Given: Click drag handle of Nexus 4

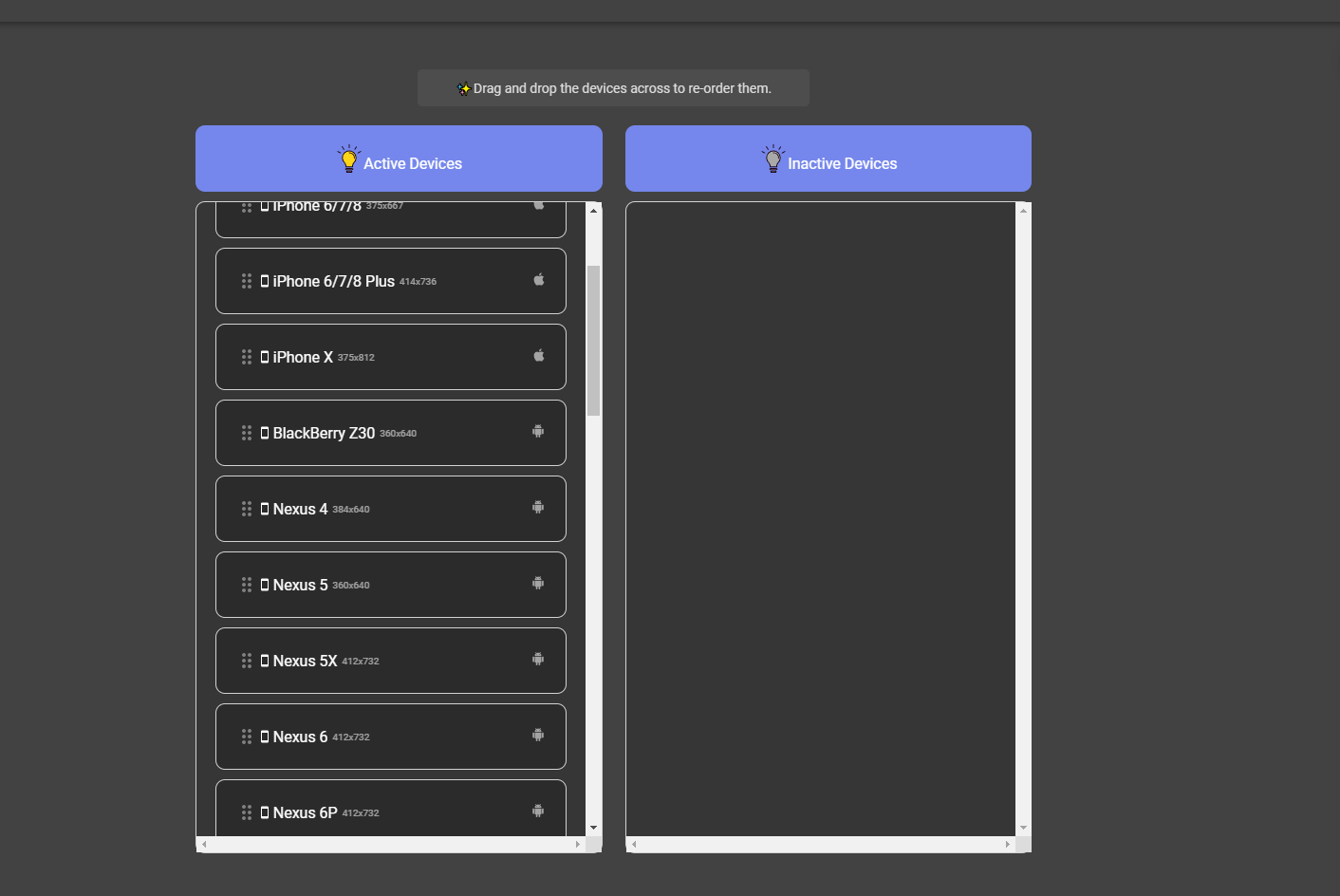Looking at the screenshot, I should 247,509.
